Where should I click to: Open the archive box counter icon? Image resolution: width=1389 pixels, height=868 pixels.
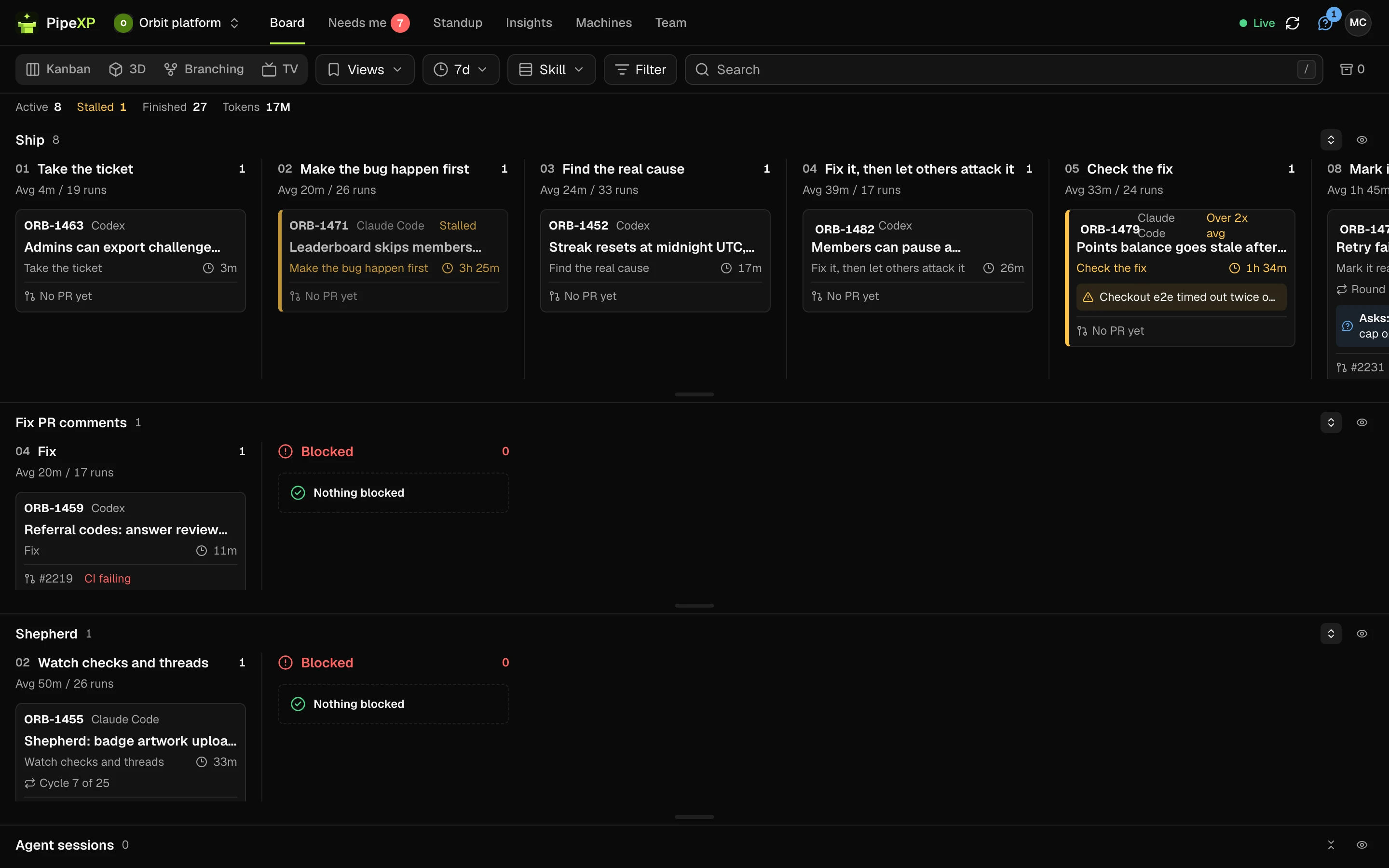[1352, 69]
